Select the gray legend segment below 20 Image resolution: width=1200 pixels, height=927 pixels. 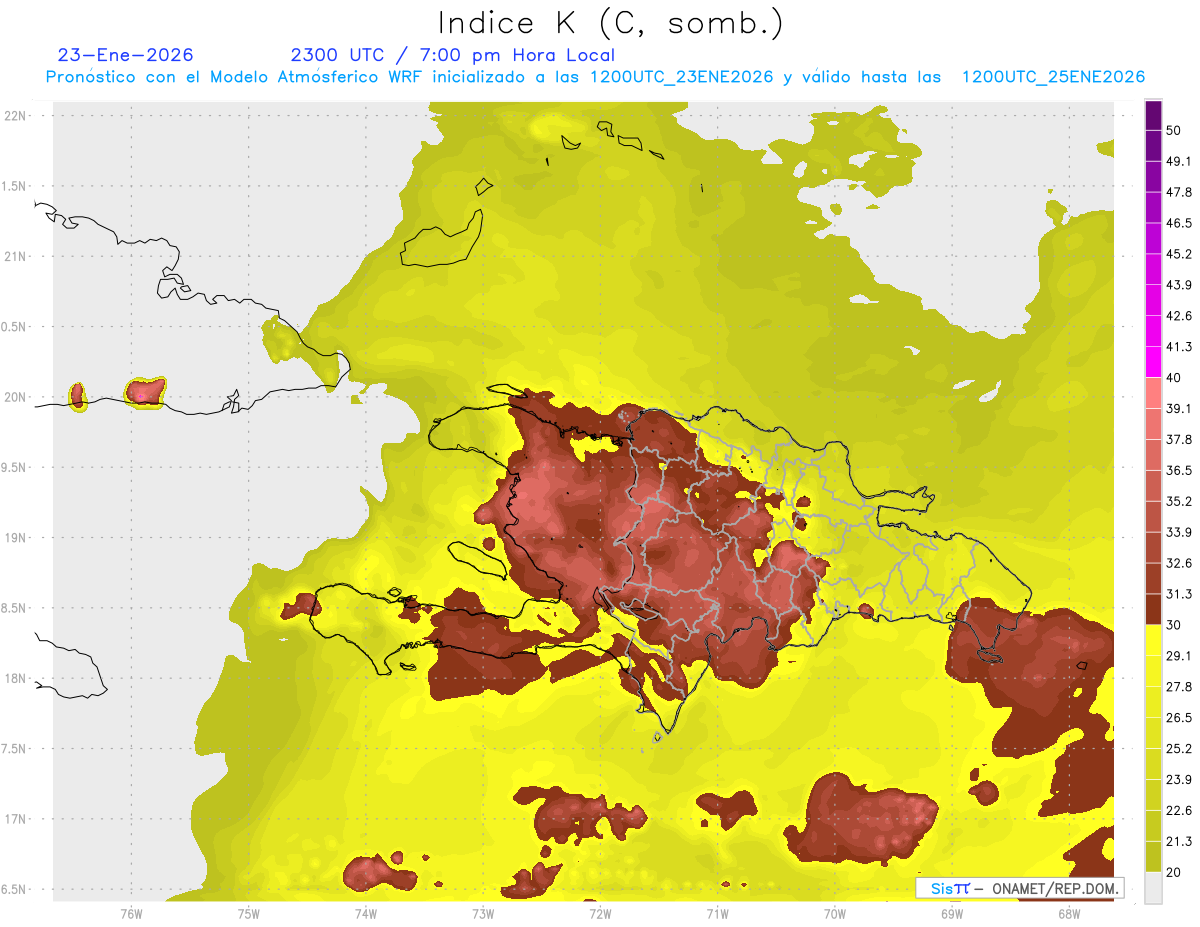tap(1153, 887)
